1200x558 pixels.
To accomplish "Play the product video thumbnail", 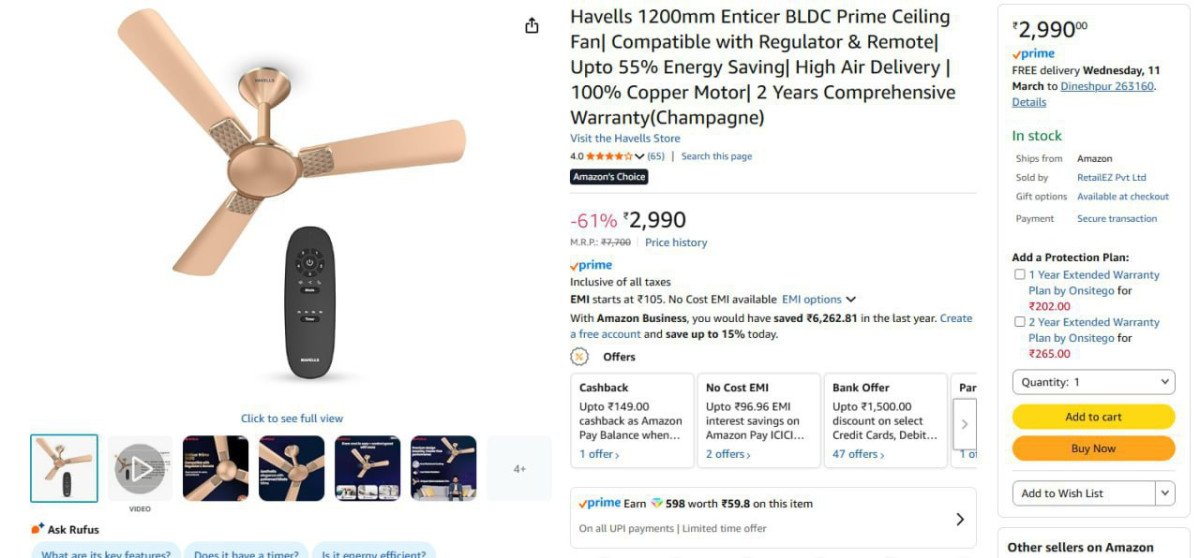I will [140, 468].
